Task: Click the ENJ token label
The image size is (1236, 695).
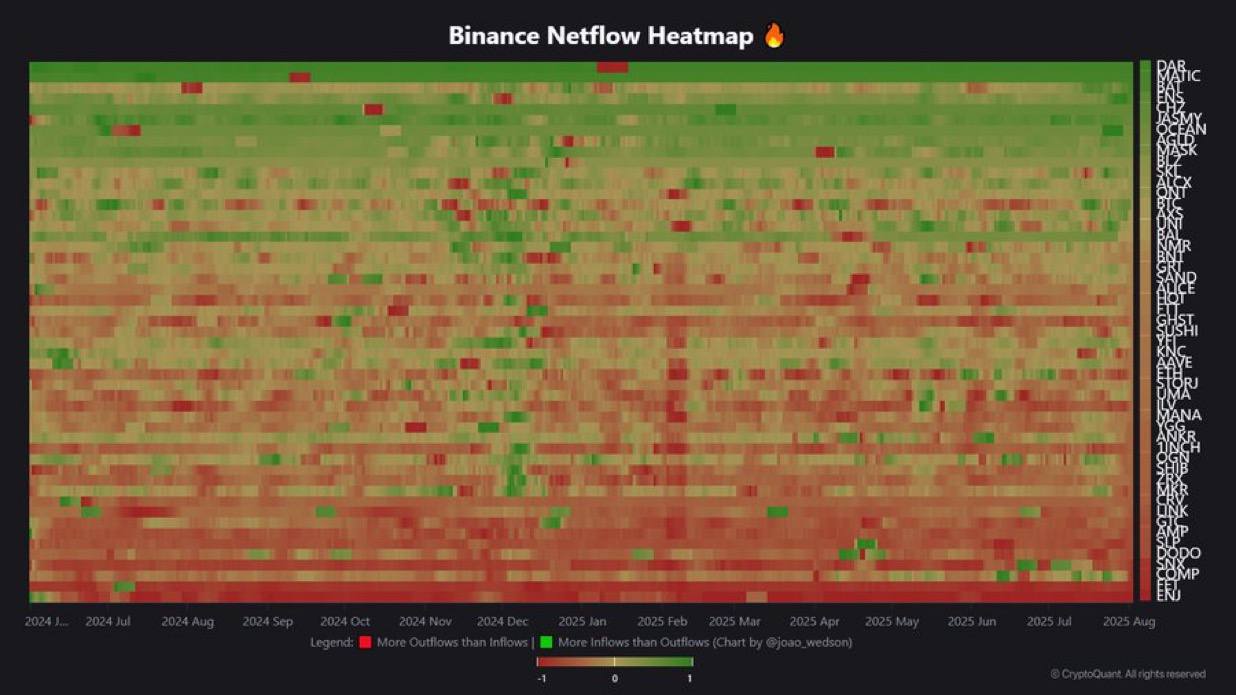Action: 1168,596
